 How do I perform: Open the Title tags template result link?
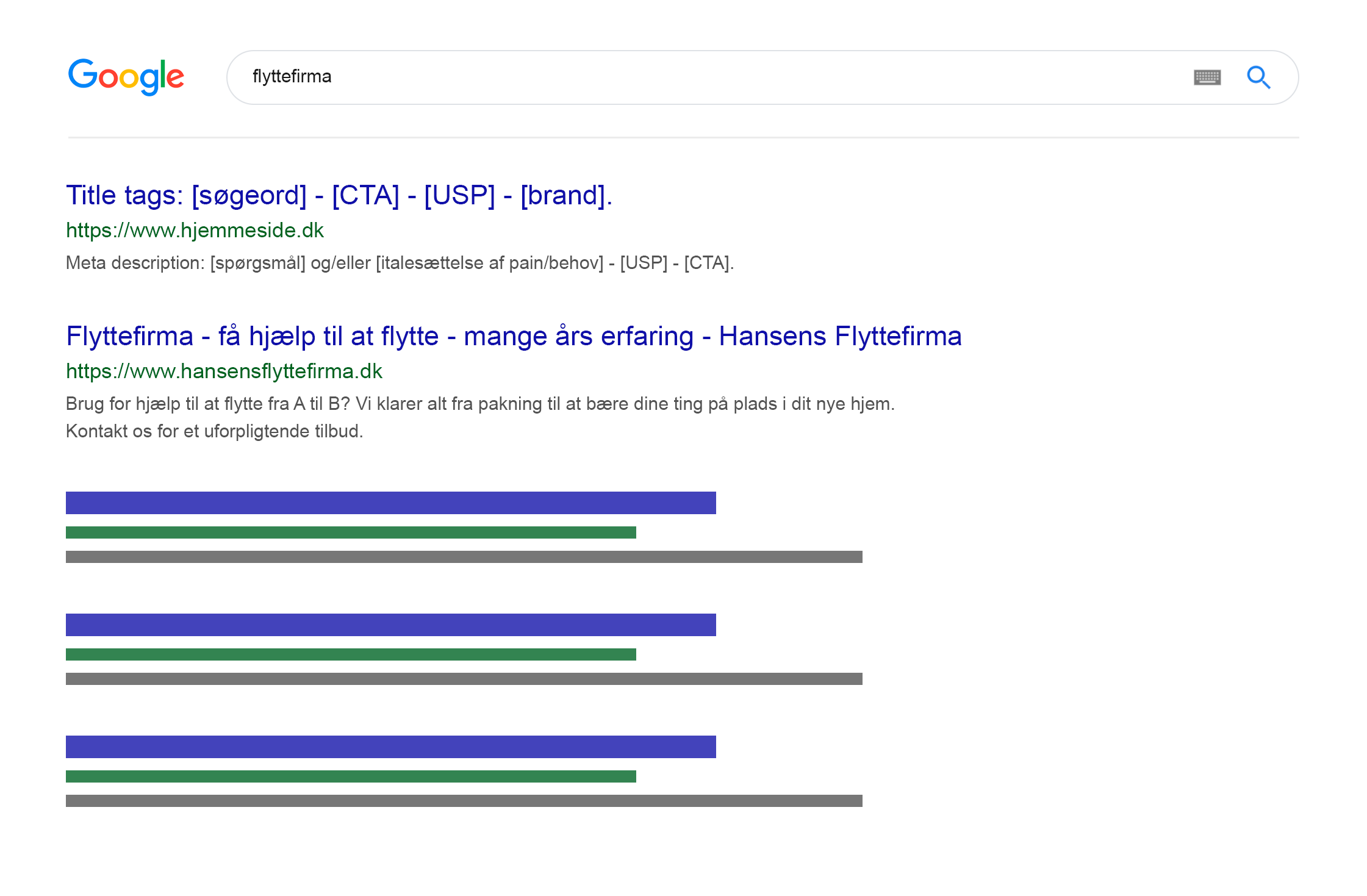coord(339,196)
